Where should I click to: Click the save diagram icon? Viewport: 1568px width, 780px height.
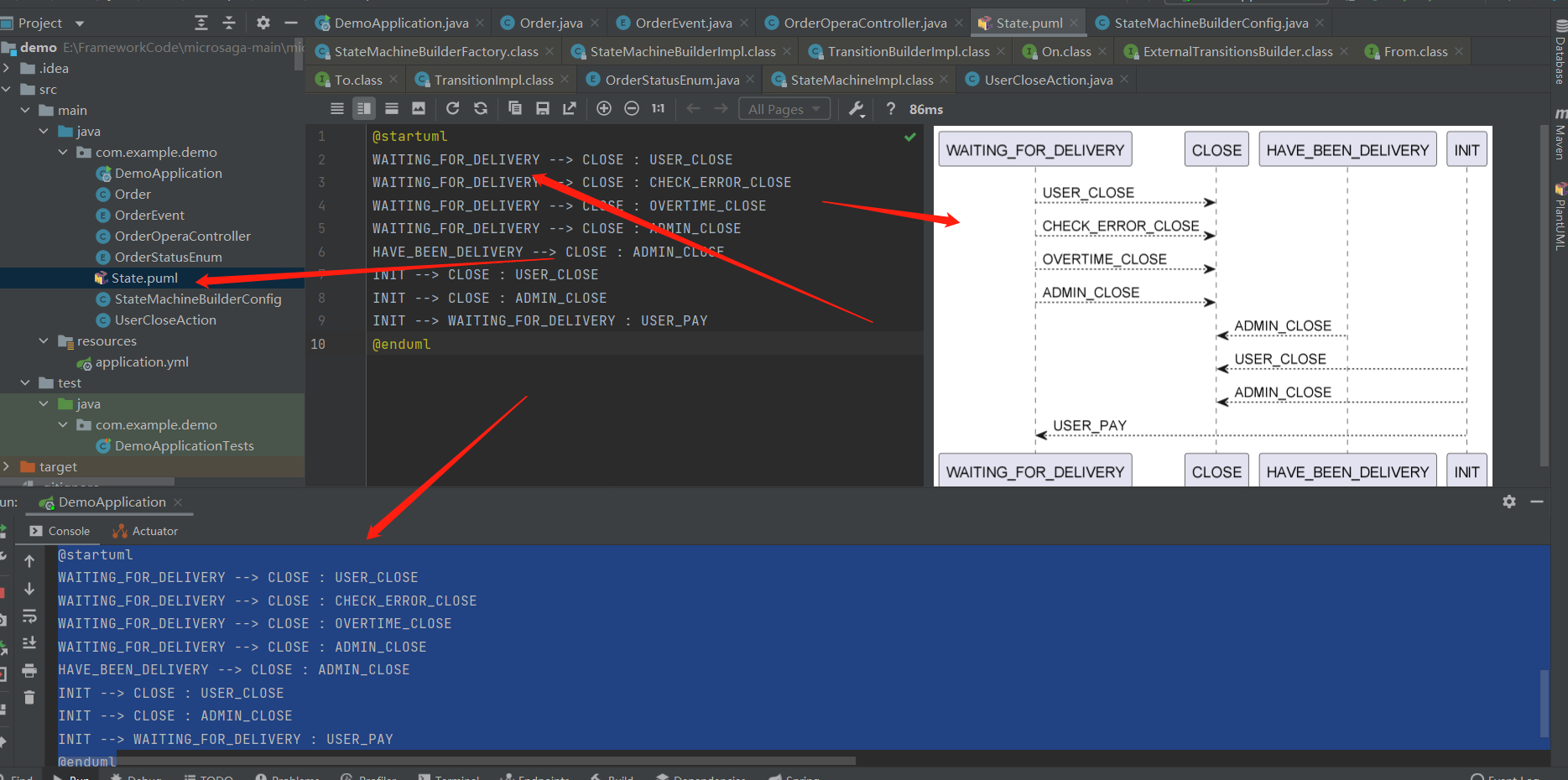[x=543, y=108]
